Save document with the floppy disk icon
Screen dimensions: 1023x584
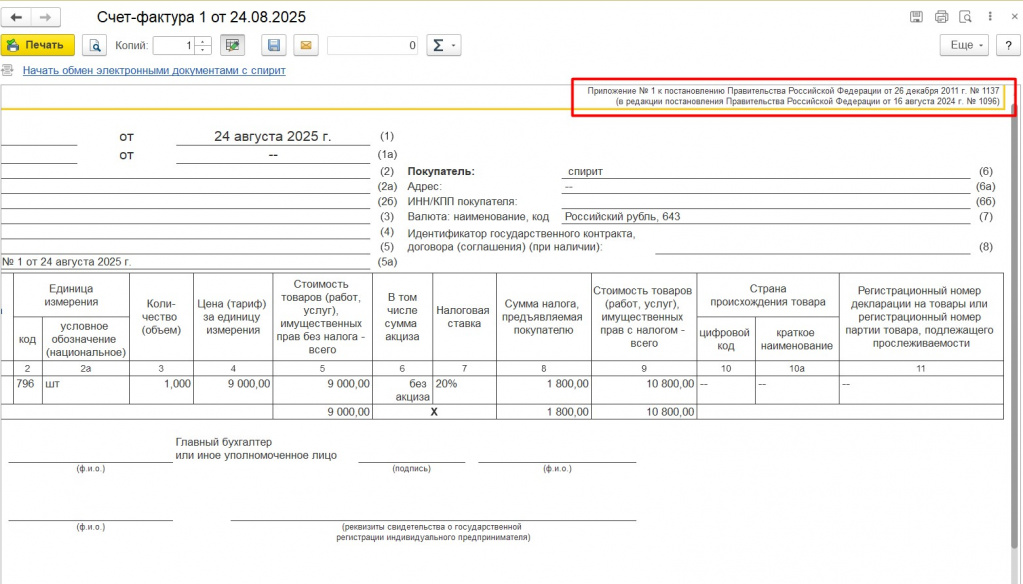274,45
